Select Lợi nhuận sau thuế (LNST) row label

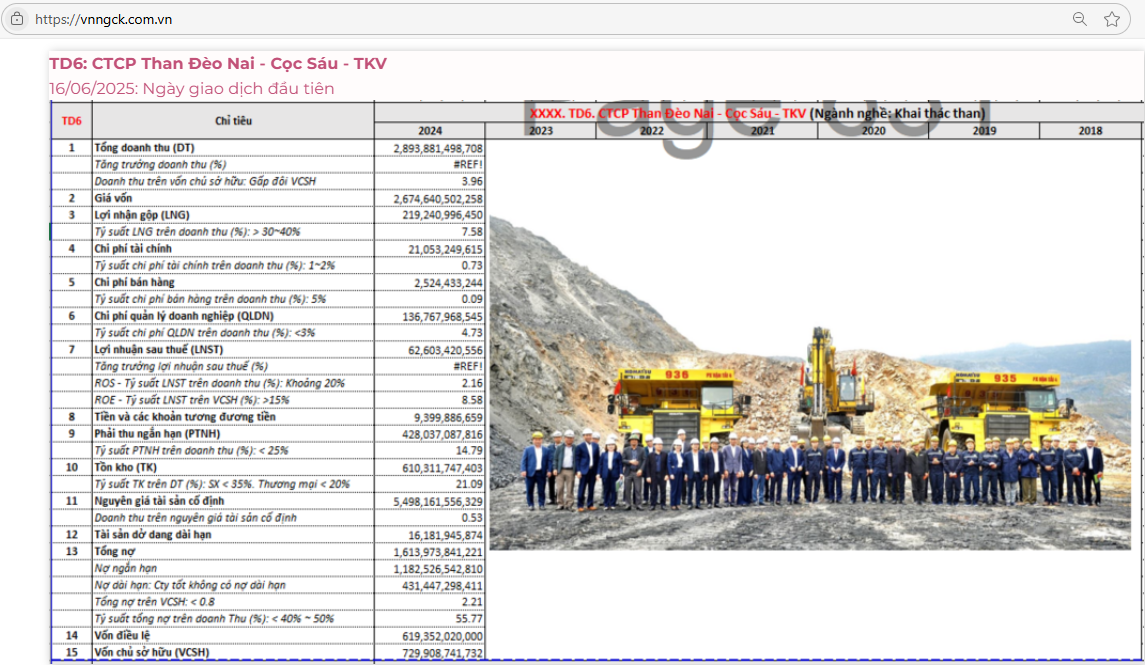pos(158,349)
